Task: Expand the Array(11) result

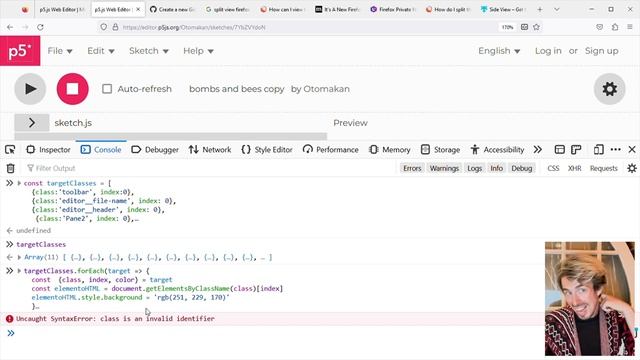Action: pyautogui.click(x=19, y=258)
